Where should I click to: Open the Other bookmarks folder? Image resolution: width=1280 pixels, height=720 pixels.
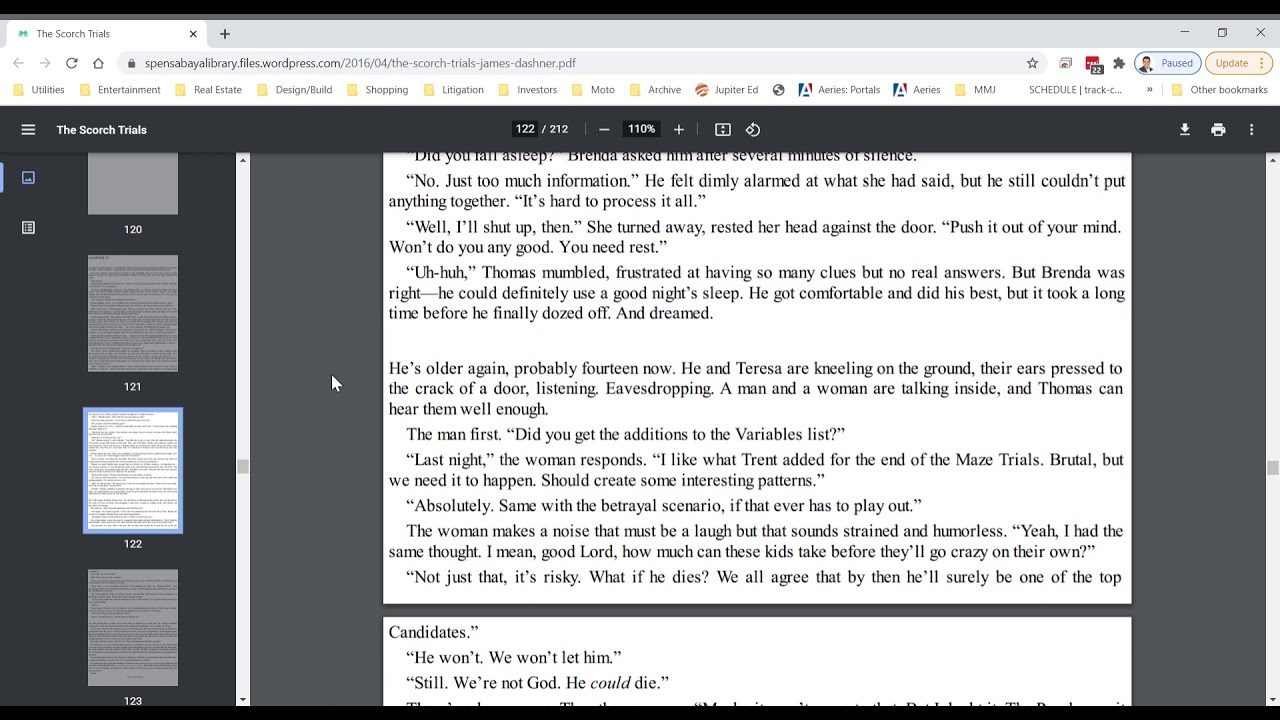point(1219,90)
